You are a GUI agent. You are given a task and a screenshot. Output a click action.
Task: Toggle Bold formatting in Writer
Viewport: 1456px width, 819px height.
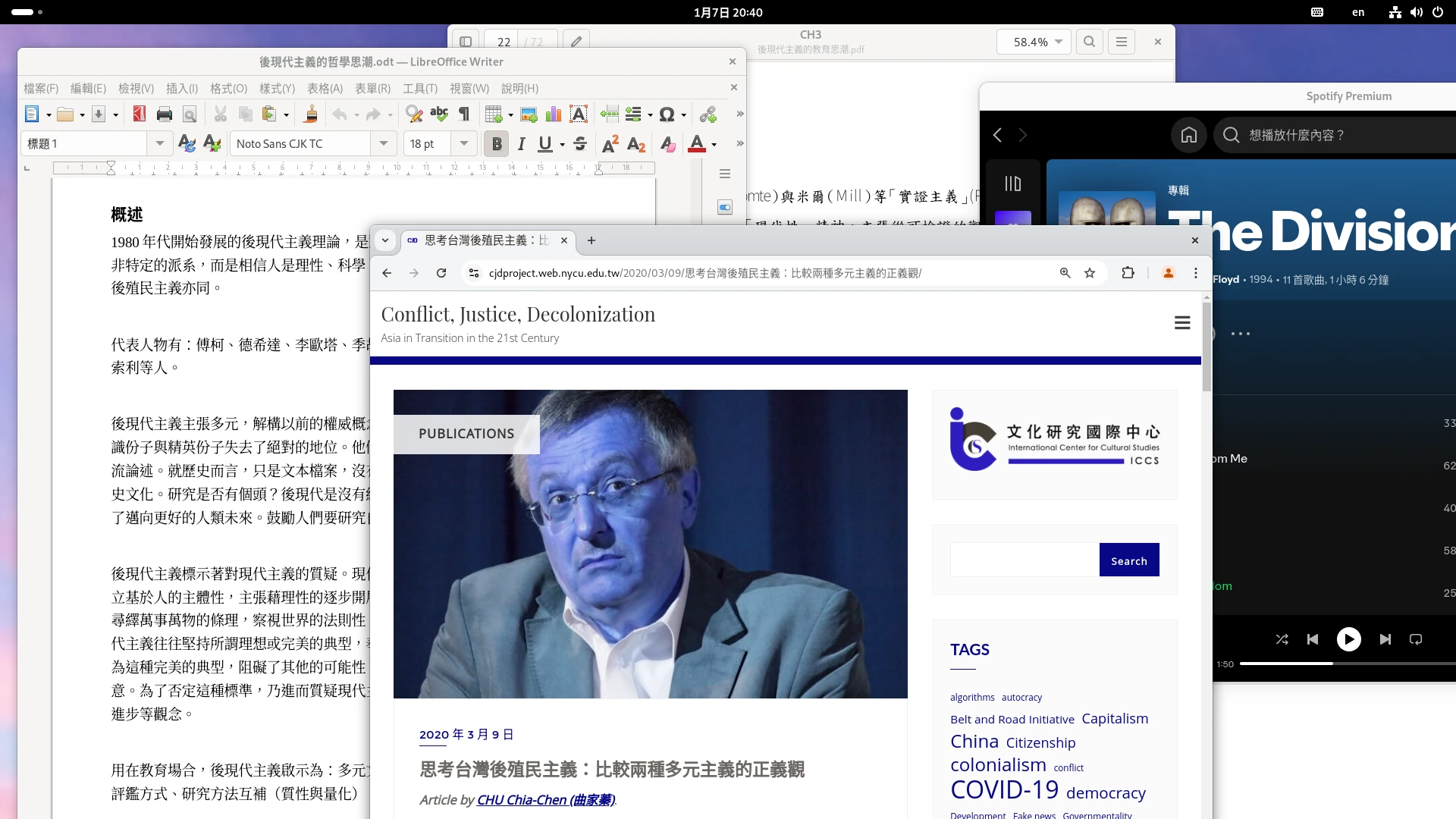497,144
